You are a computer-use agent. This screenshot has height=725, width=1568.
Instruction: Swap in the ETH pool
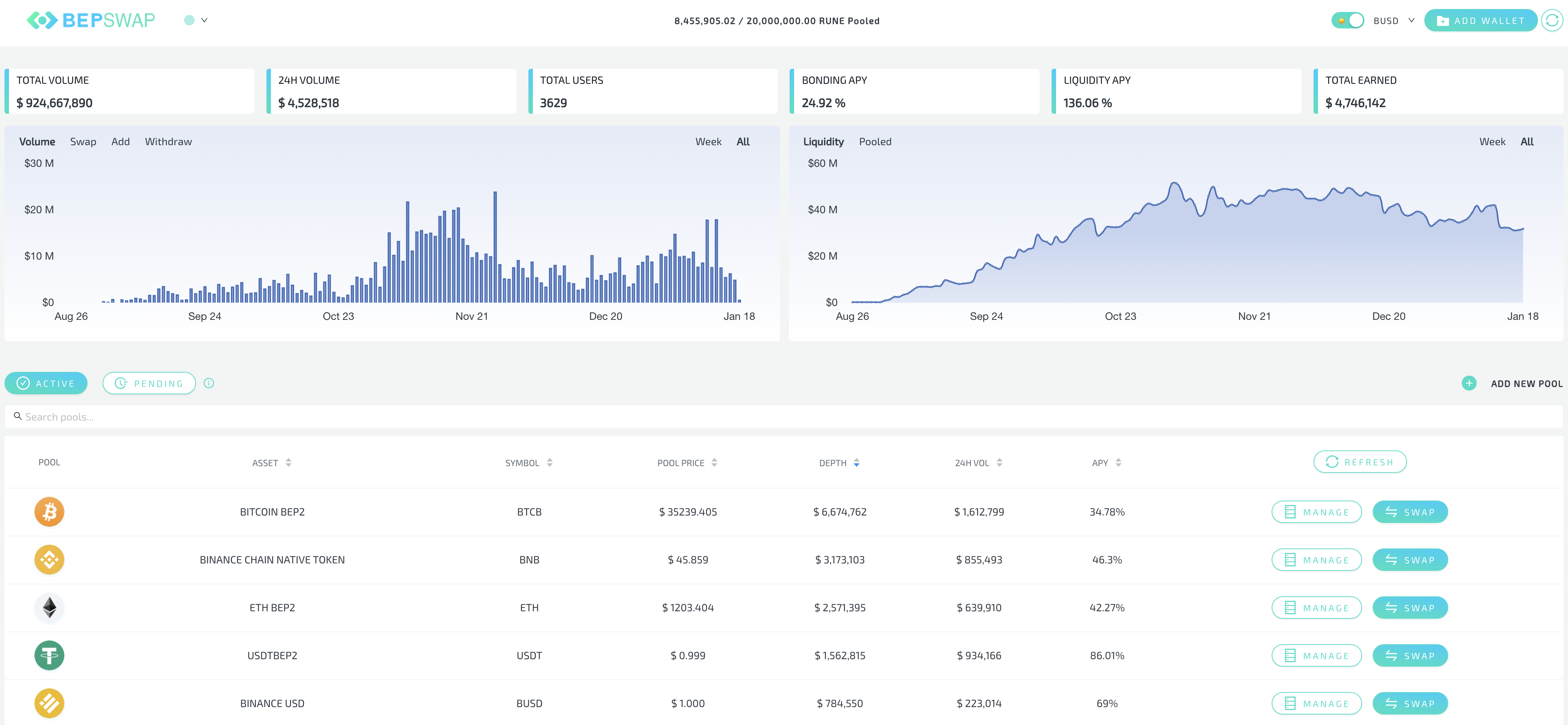tap(1410, 607)
